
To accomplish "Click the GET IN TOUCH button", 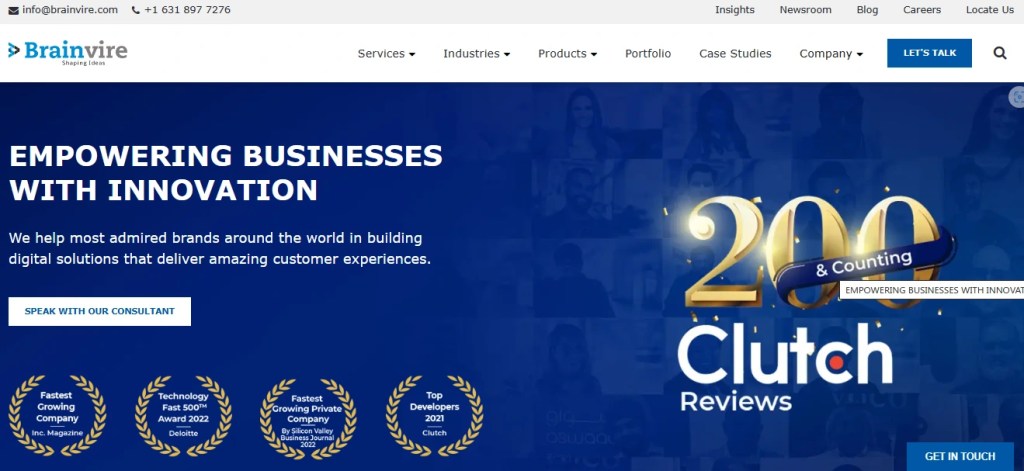I will 960,457.
